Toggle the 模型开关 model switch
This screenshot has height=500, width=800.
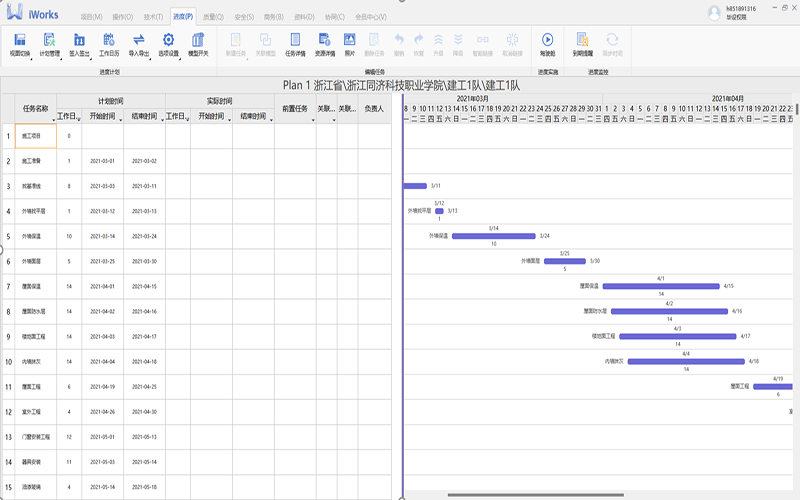198,45
